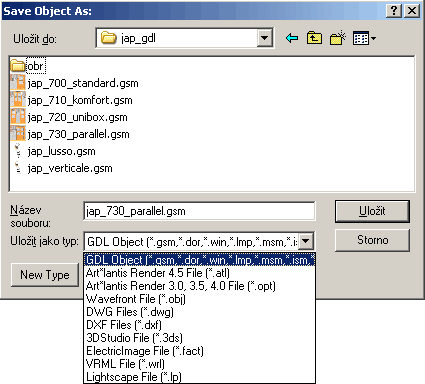The width and height of the screenshot is (425, 384).
Task: Choose 3DStudio File (*.3ds) type
Action: (199, 338)
